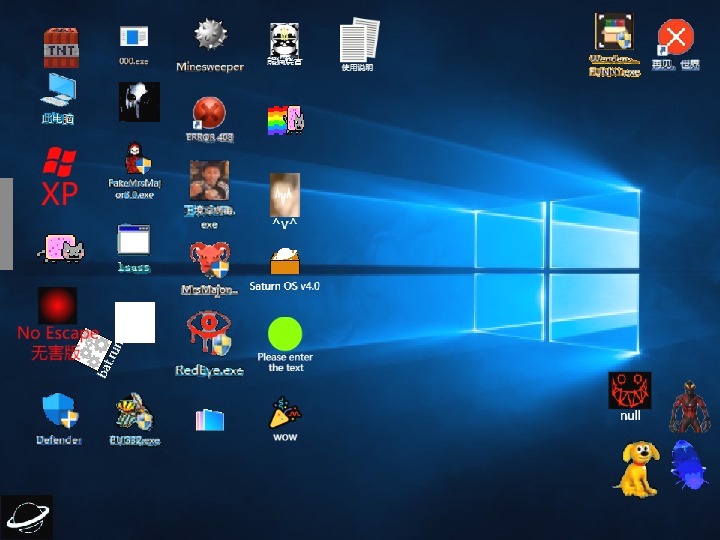Open the TNT block icon
This screenshot has width=720, height=540.
coord(61,48)
